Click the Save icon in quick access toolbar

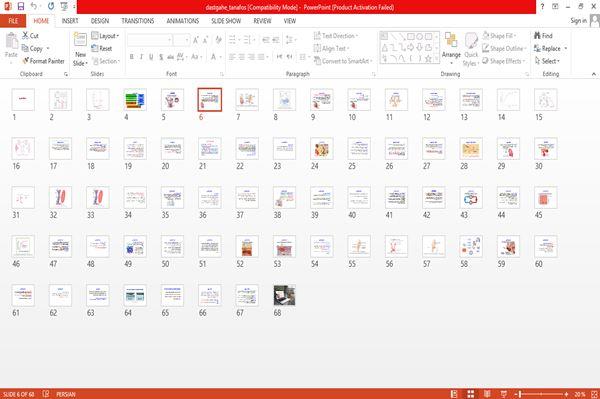21,6
